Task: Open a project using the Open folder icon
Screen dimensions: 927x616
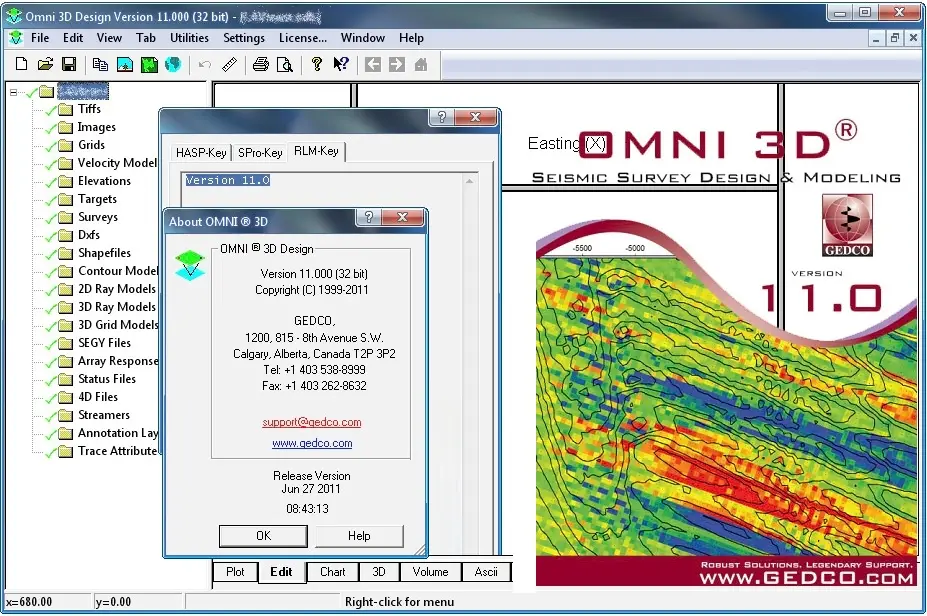Action: click(x=45, y=64)
